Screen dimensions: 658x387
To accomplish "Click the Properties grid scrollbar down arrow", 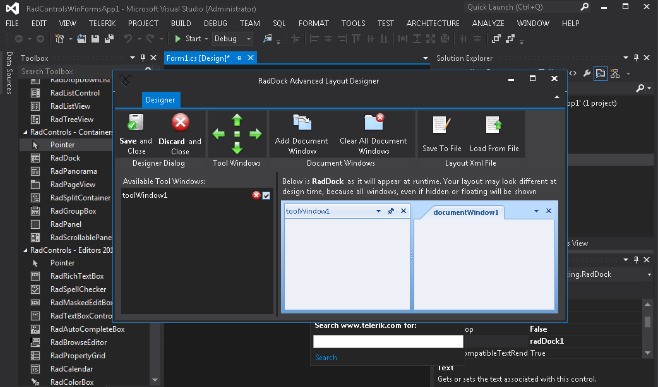I will click(x=648, y=353).
